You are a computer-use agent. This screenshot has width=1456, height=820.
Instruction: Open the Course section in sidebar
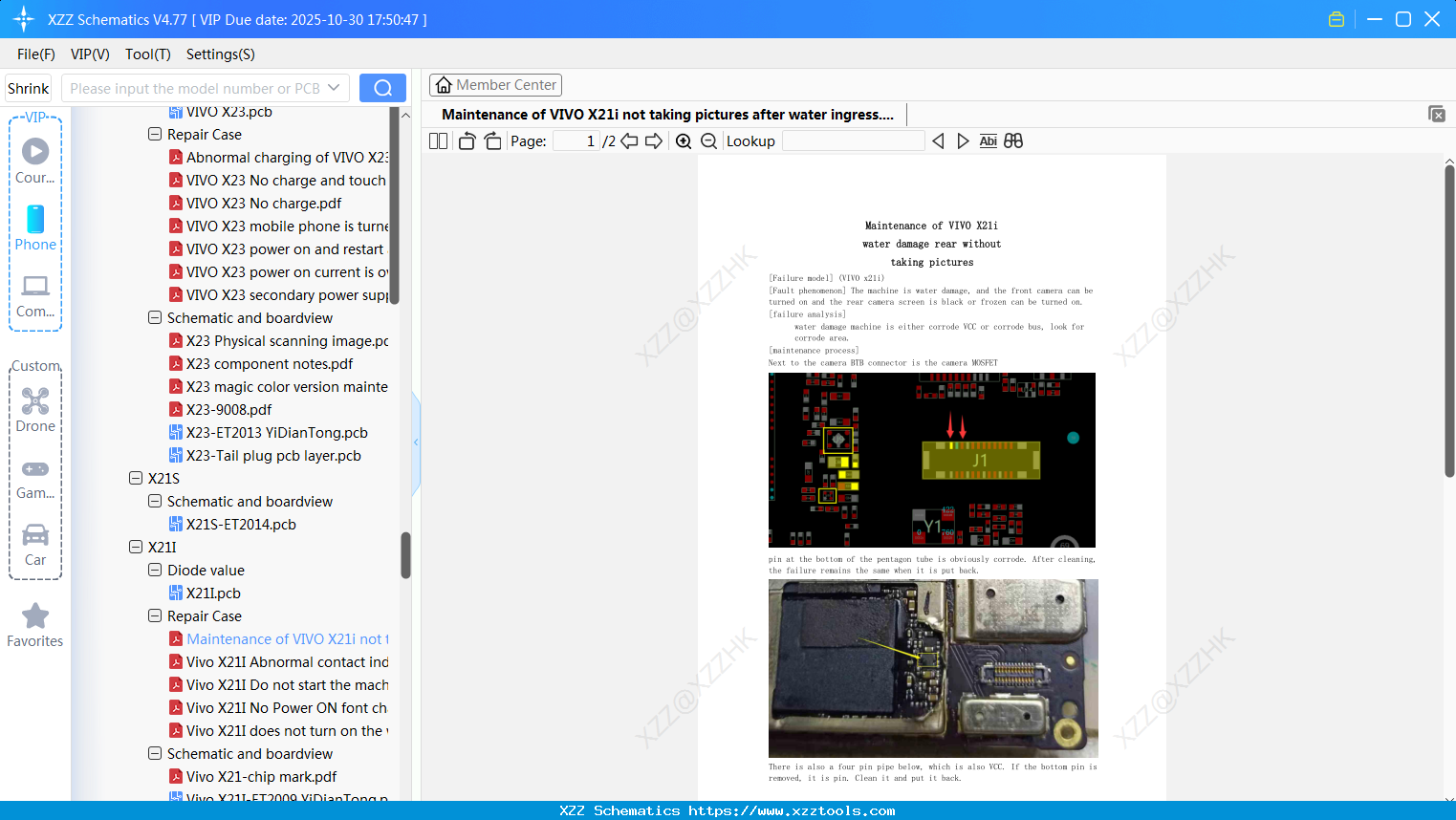35,161
